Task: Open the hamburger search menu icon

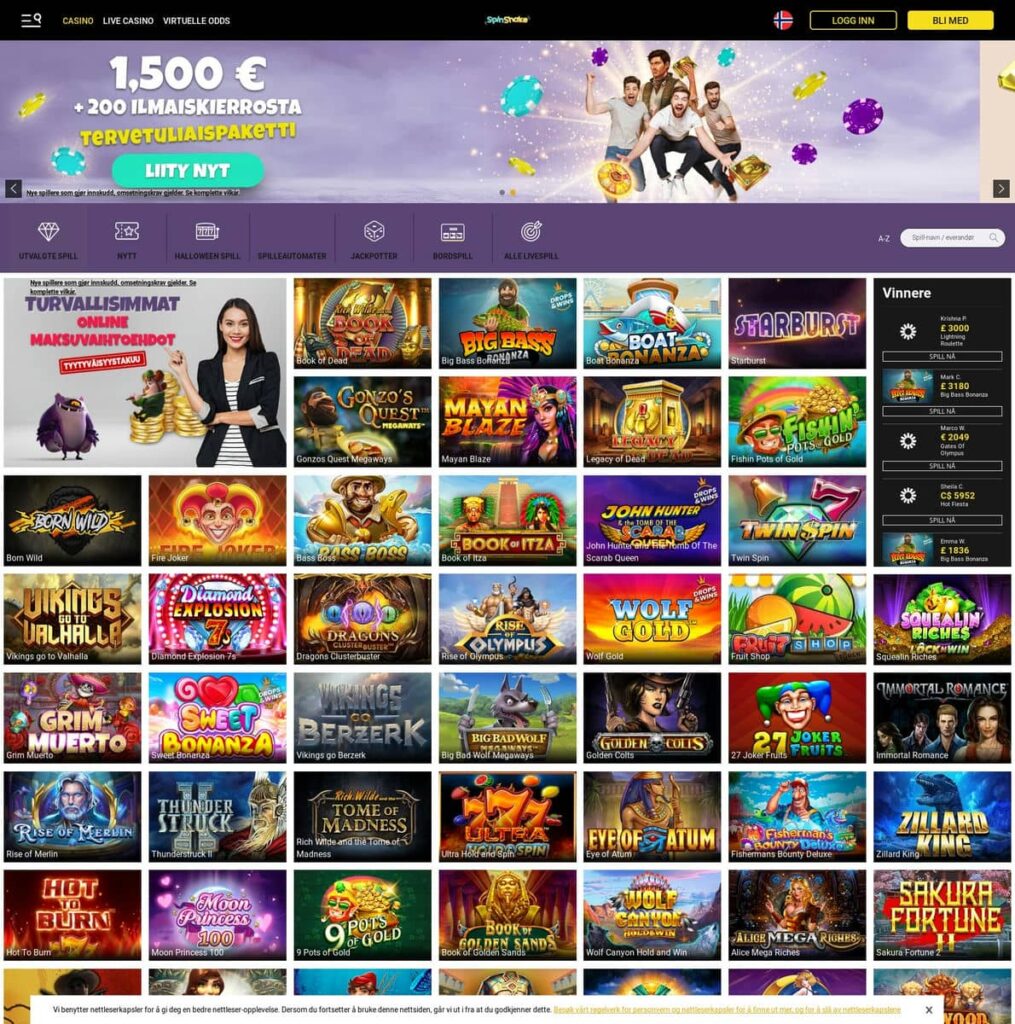Action: pos(31,20)
